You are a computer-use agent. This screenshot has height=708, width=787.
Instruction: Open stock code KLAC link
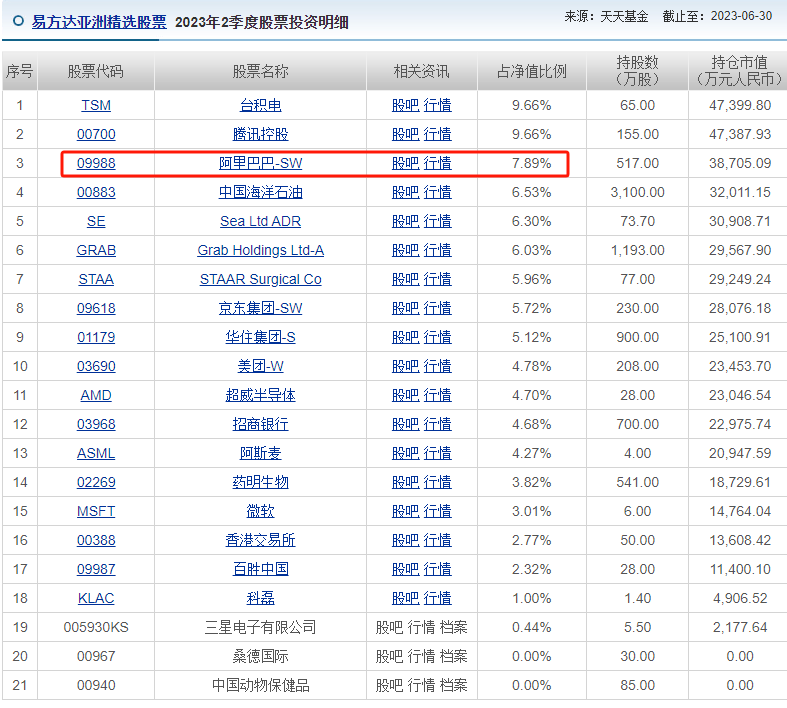[x=96, y=599]
